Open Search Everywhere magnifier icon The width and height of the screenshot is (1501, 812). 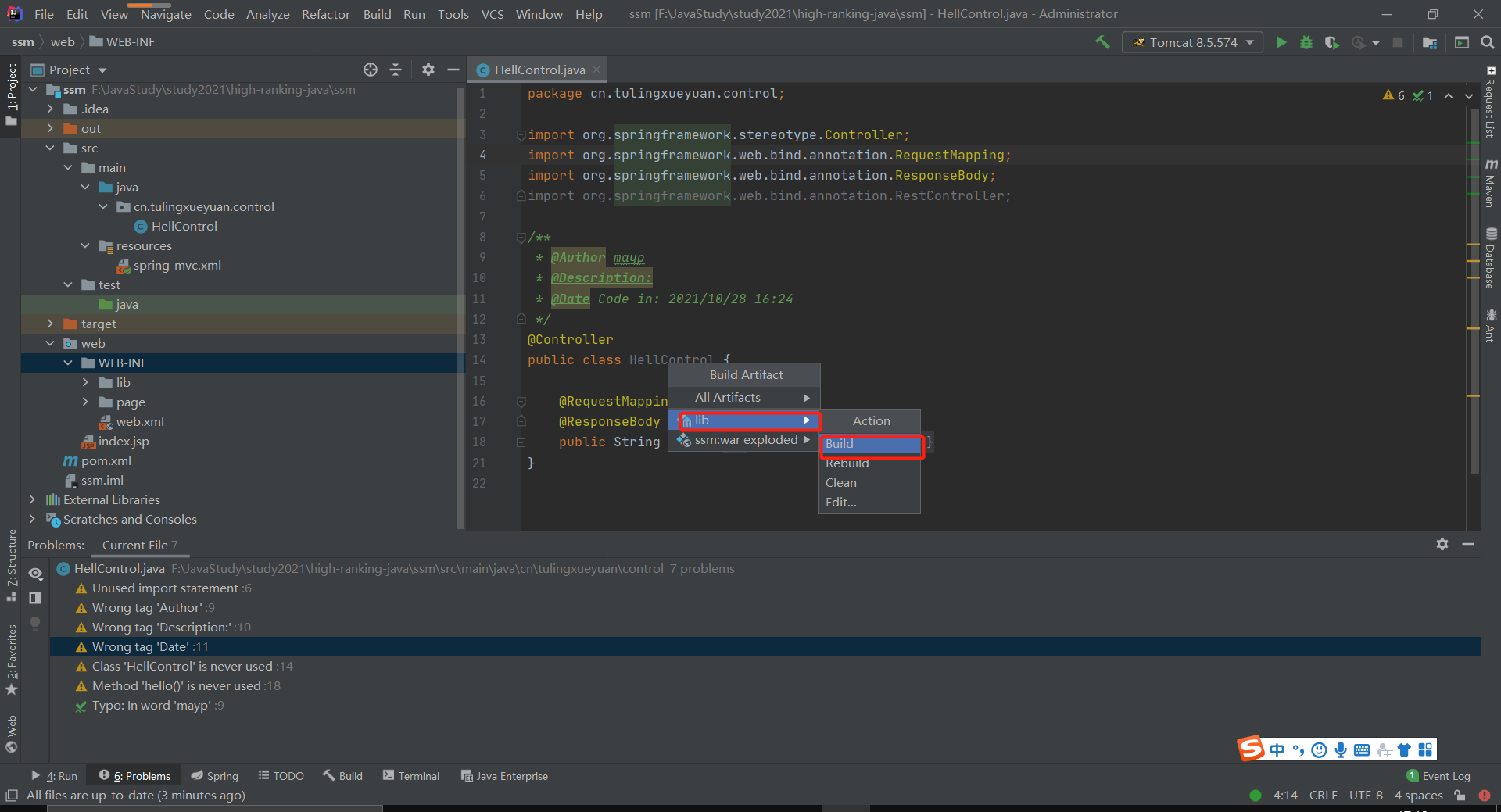(1488, 42)
